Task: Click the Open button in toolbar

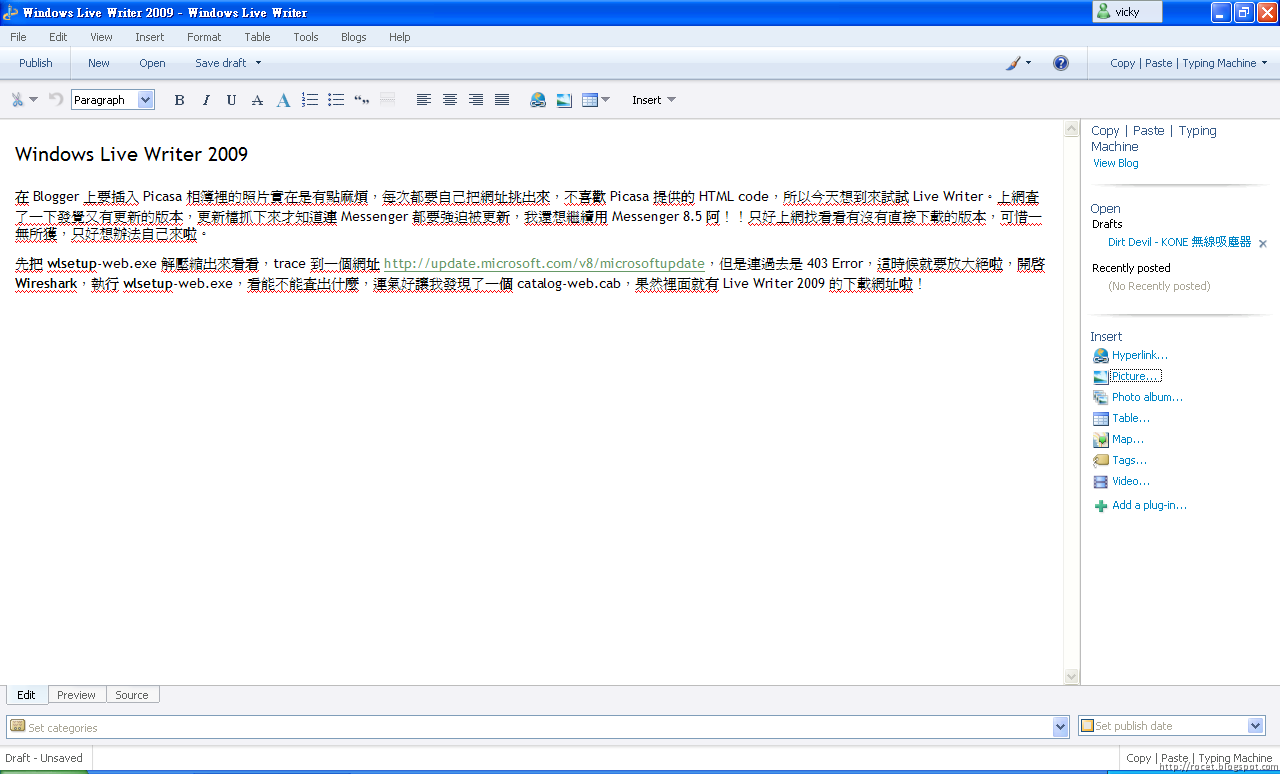Action: (152, 63)
